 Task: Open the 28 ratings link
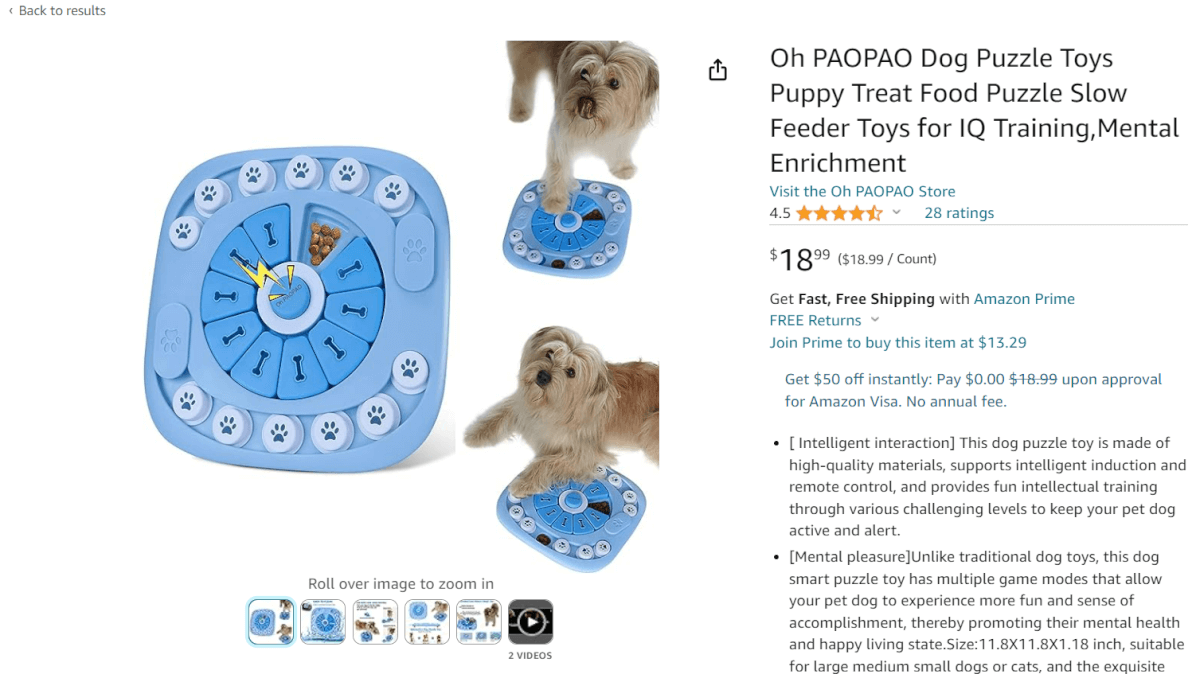point(959,213)
